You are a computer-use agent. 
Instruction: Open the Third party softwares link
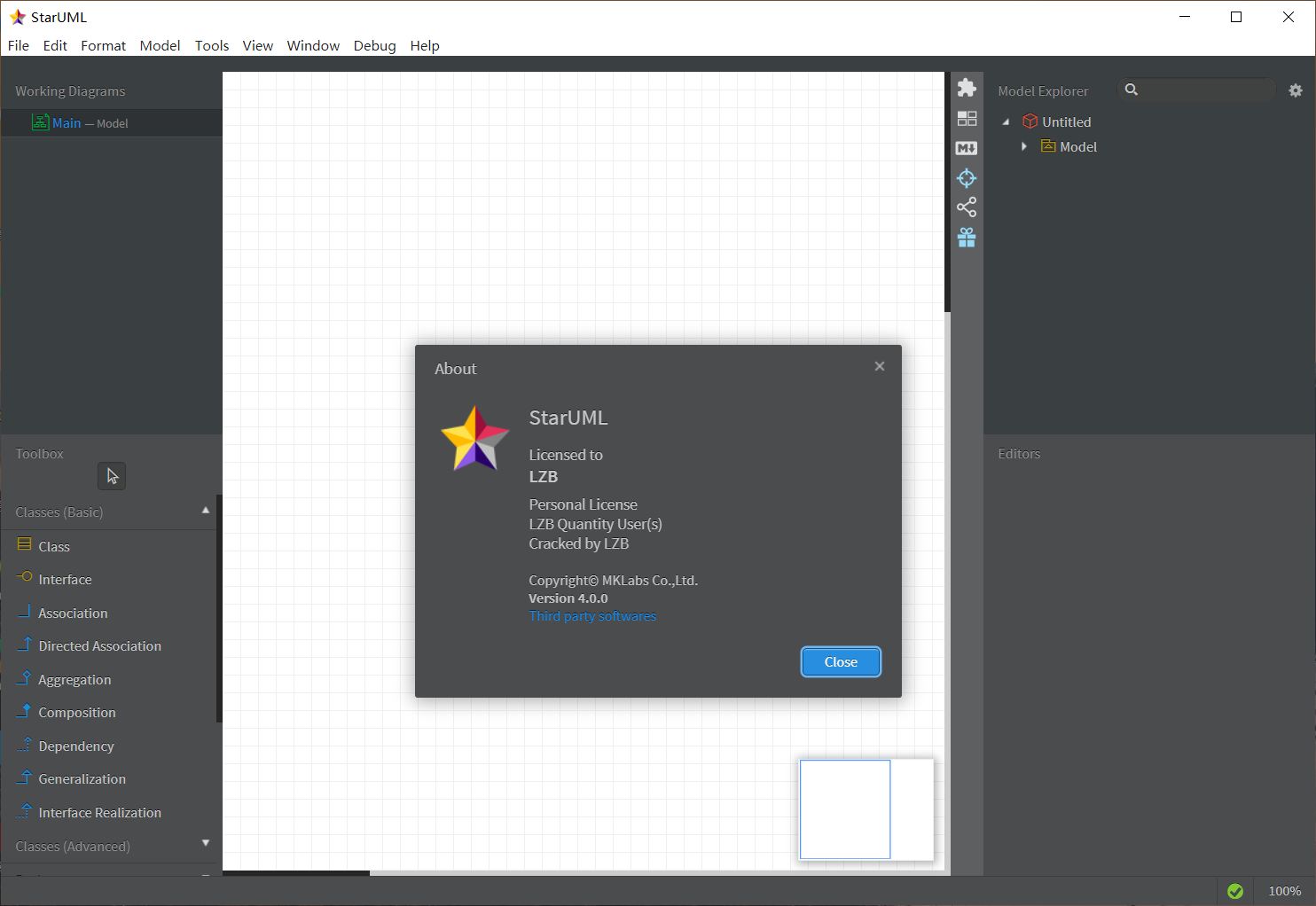pos(592,616)
